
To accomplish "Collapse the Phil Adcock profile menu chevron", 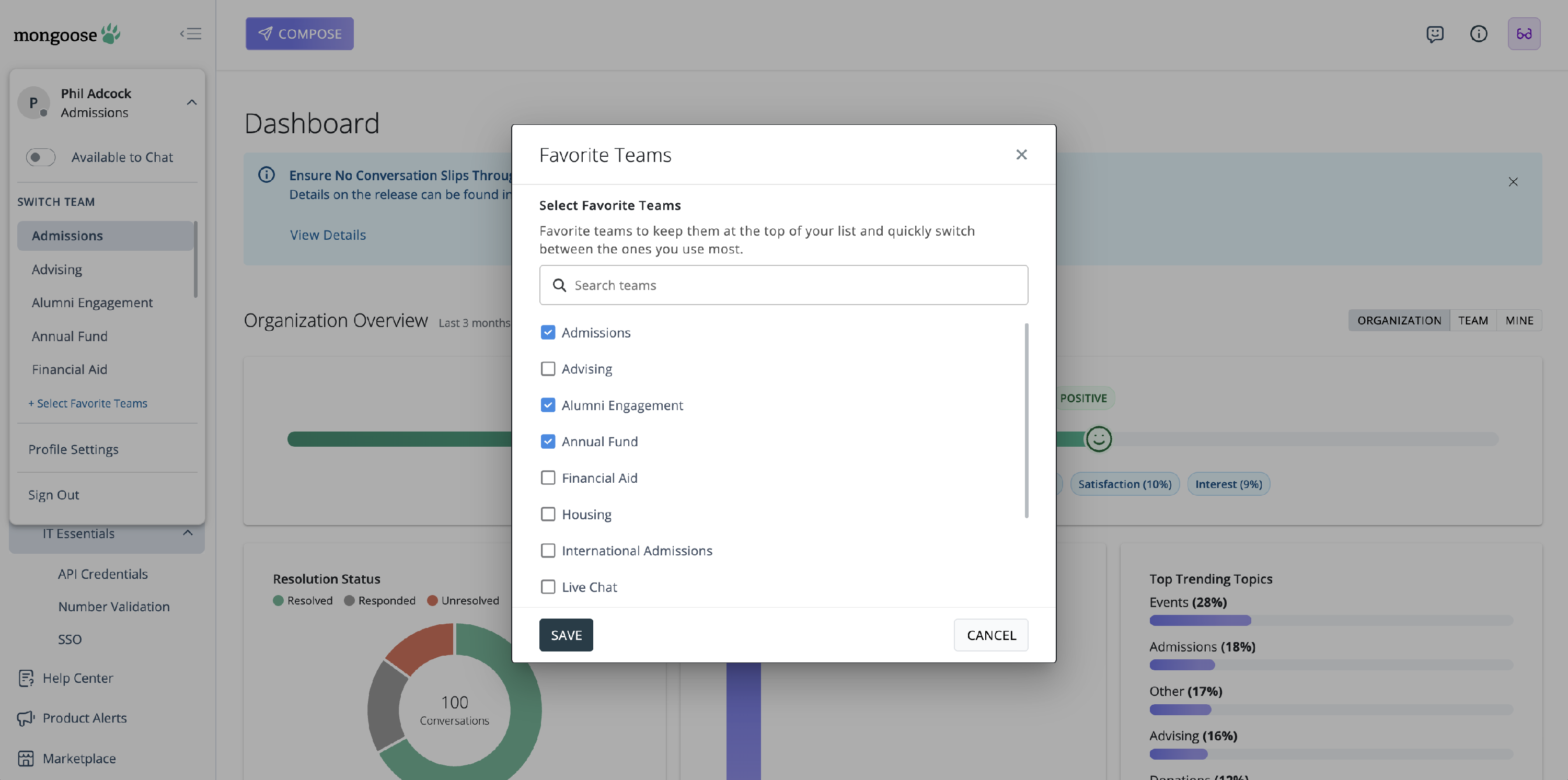I will click(191, 102).
